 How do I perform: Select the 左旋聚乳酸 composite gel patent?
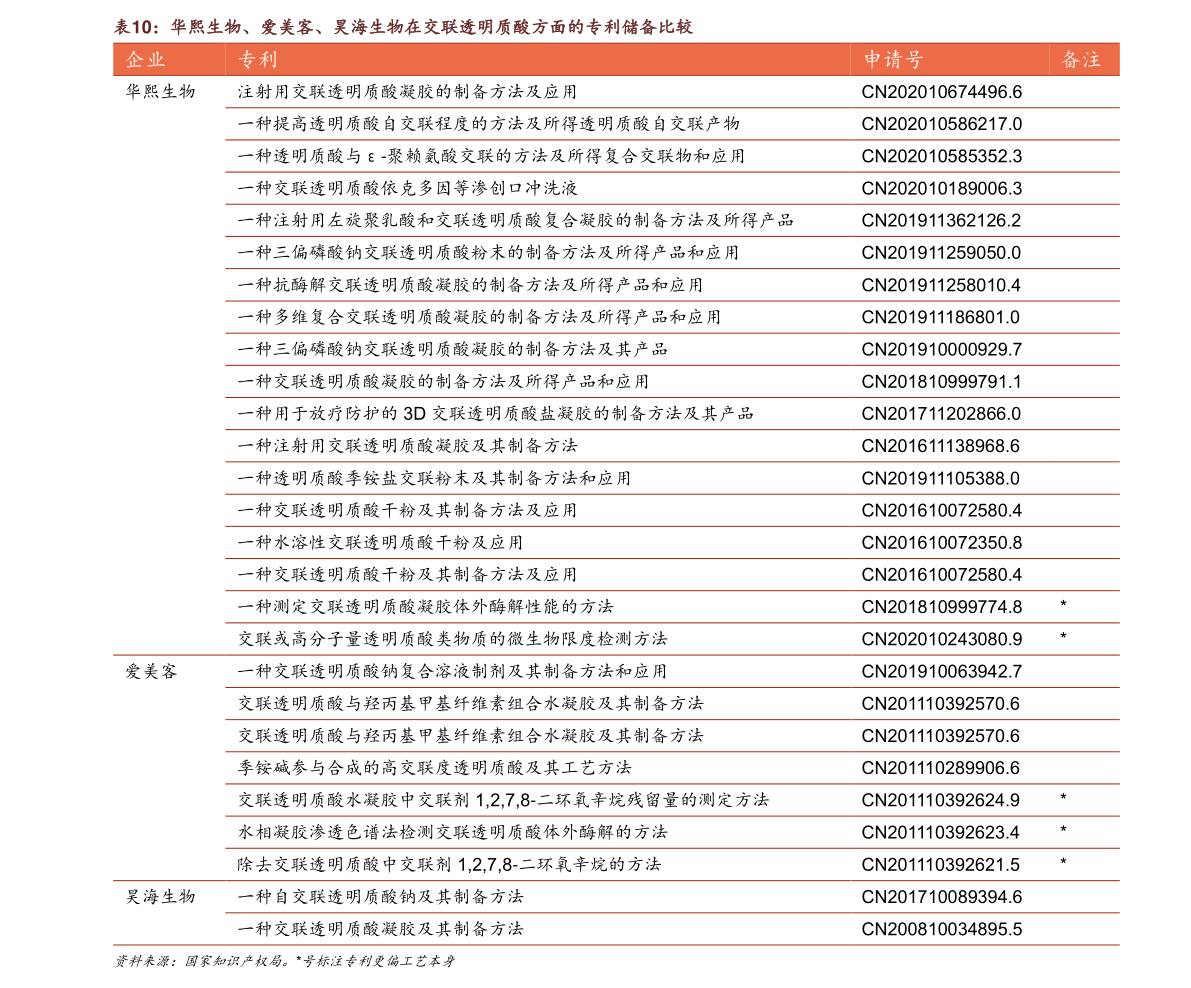(516, 220)
